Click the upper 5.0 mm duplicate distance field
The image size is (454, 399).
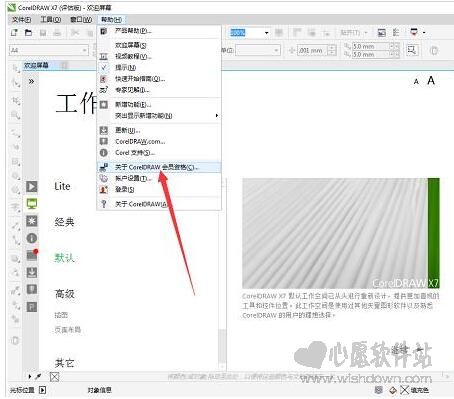(x=371, y=46)
